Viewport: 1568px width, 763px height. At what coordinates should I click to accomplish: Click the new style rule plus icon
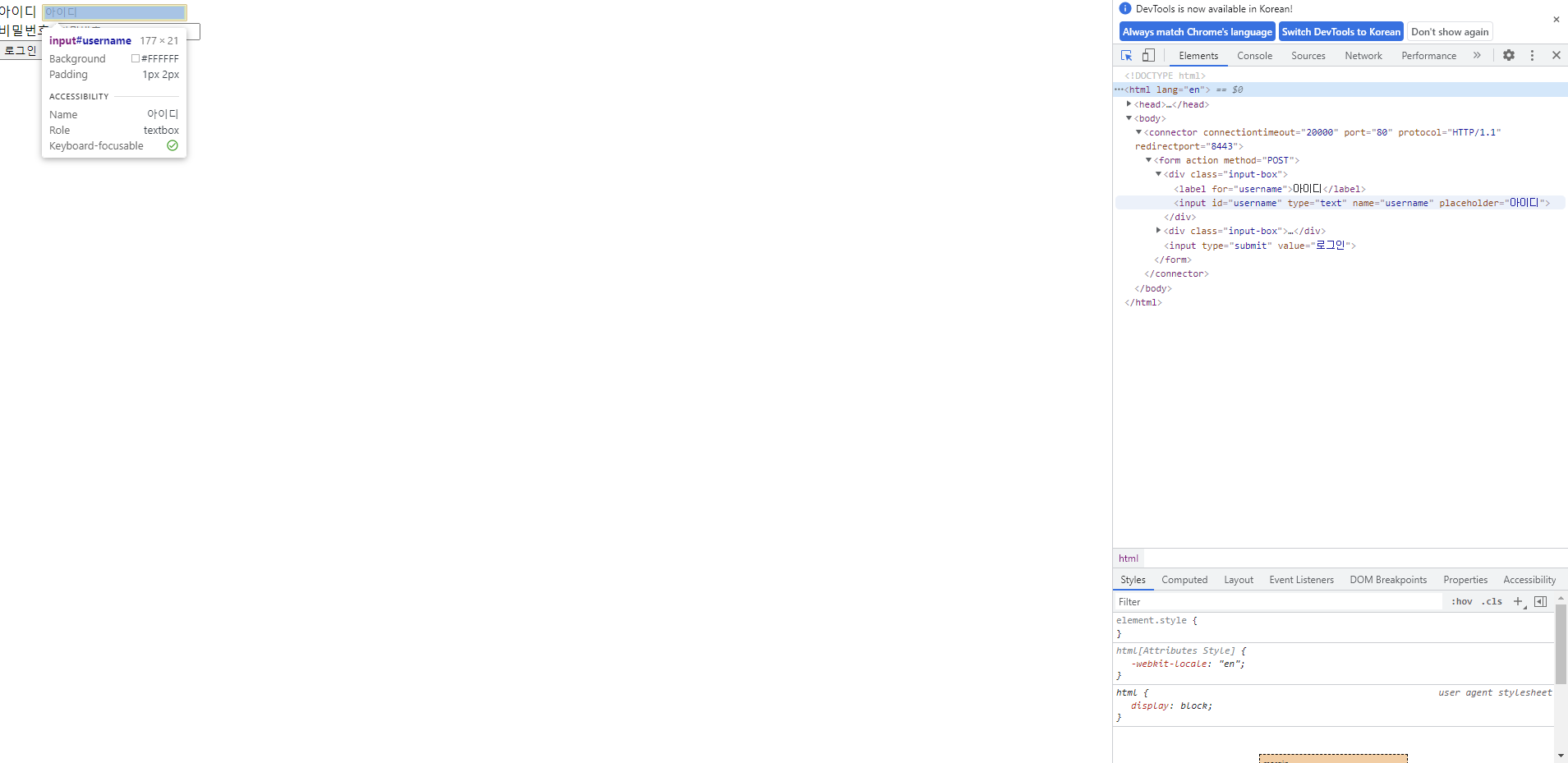pyautogui.click(x=1515, y=601)
